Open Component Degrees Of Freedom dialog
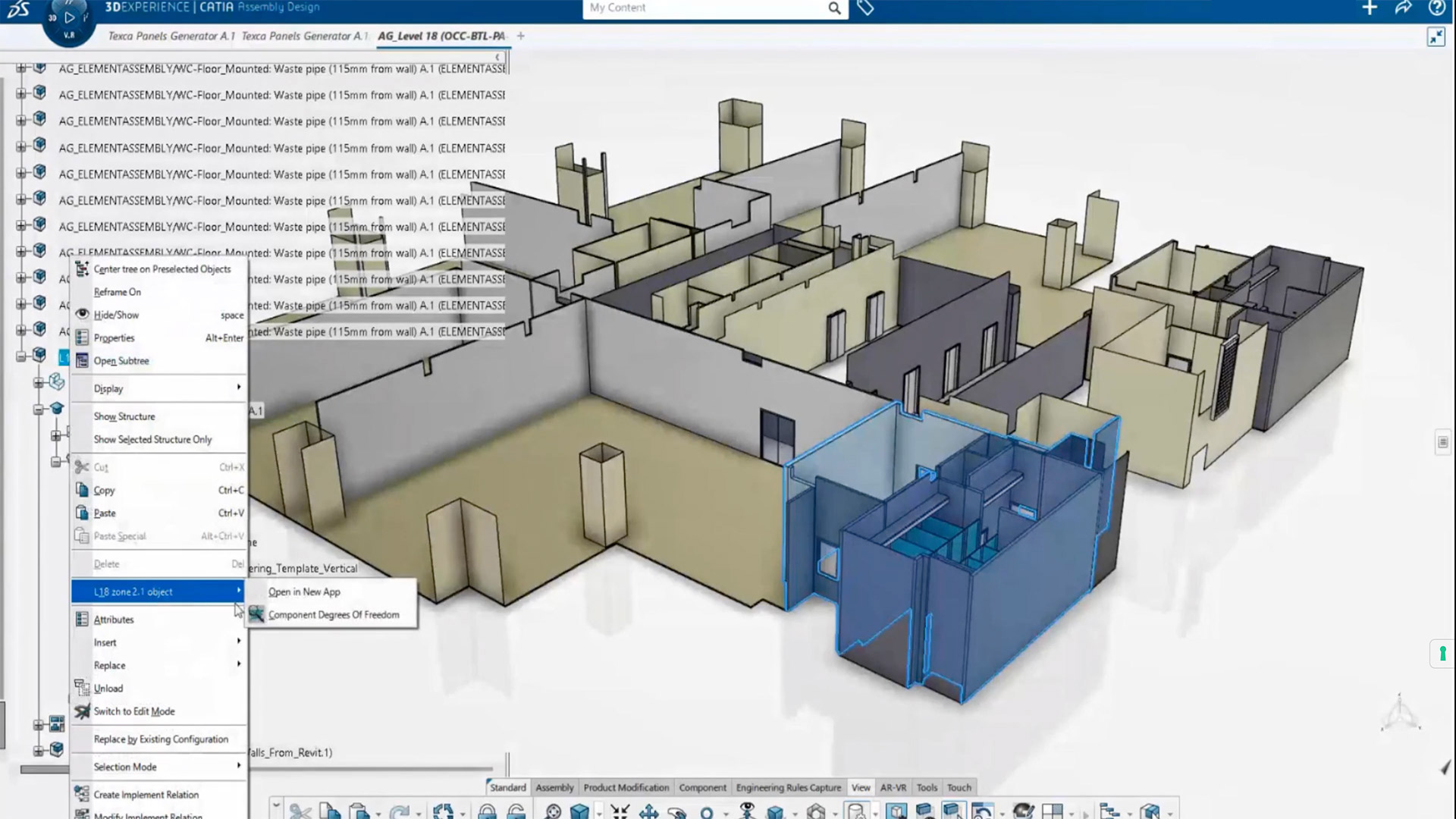 [334, 614]
